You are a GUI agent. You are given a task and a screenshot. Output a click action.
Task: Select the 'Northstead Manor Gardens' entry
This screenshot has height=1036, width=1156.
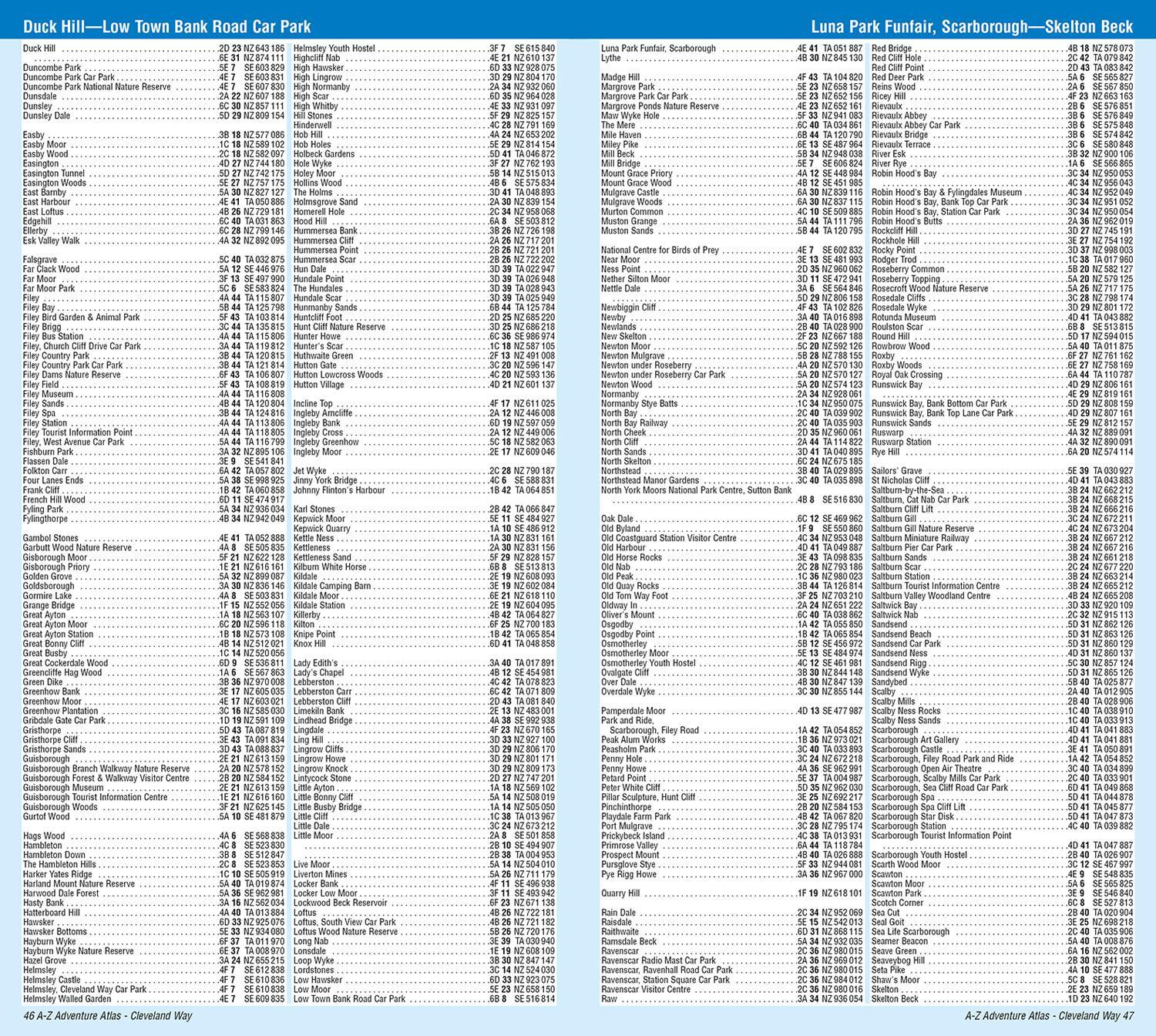(x=731, y=480)
